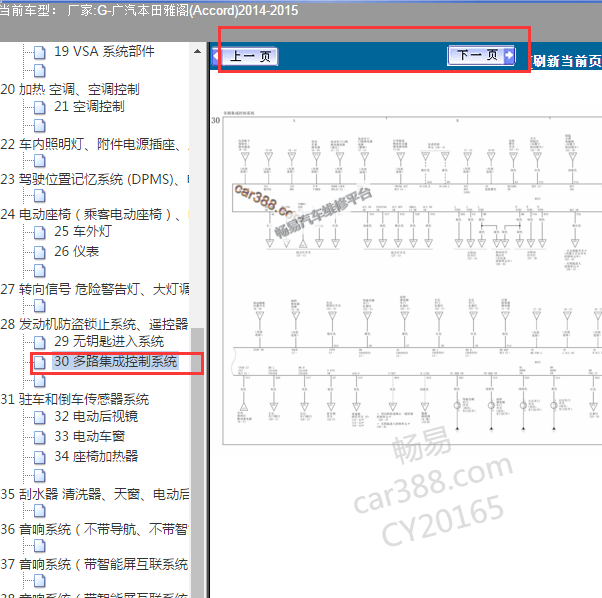Click page icon beside 32 电动后视镜
This screenshot has width=602, height=598.
tap(40, 417)
